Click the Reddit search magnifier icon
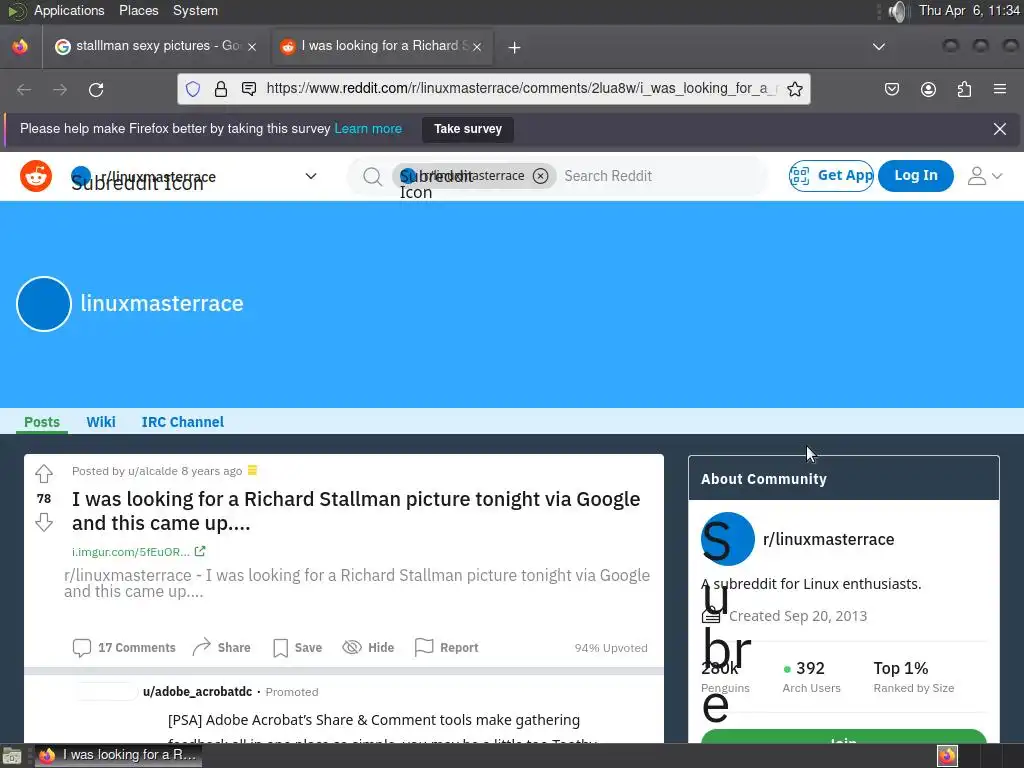Screen dimensions: 1024x768 (372, 176)
